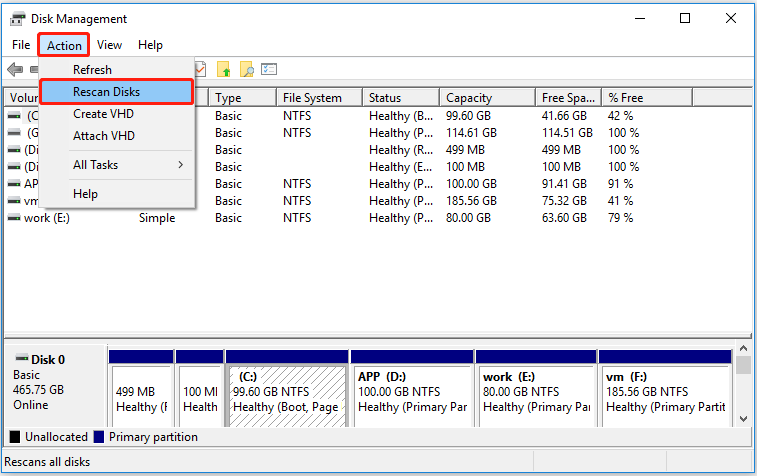Click the Healthy (E... status cell
This screenshot has width=757, height=476.
[x=401, y=167]
